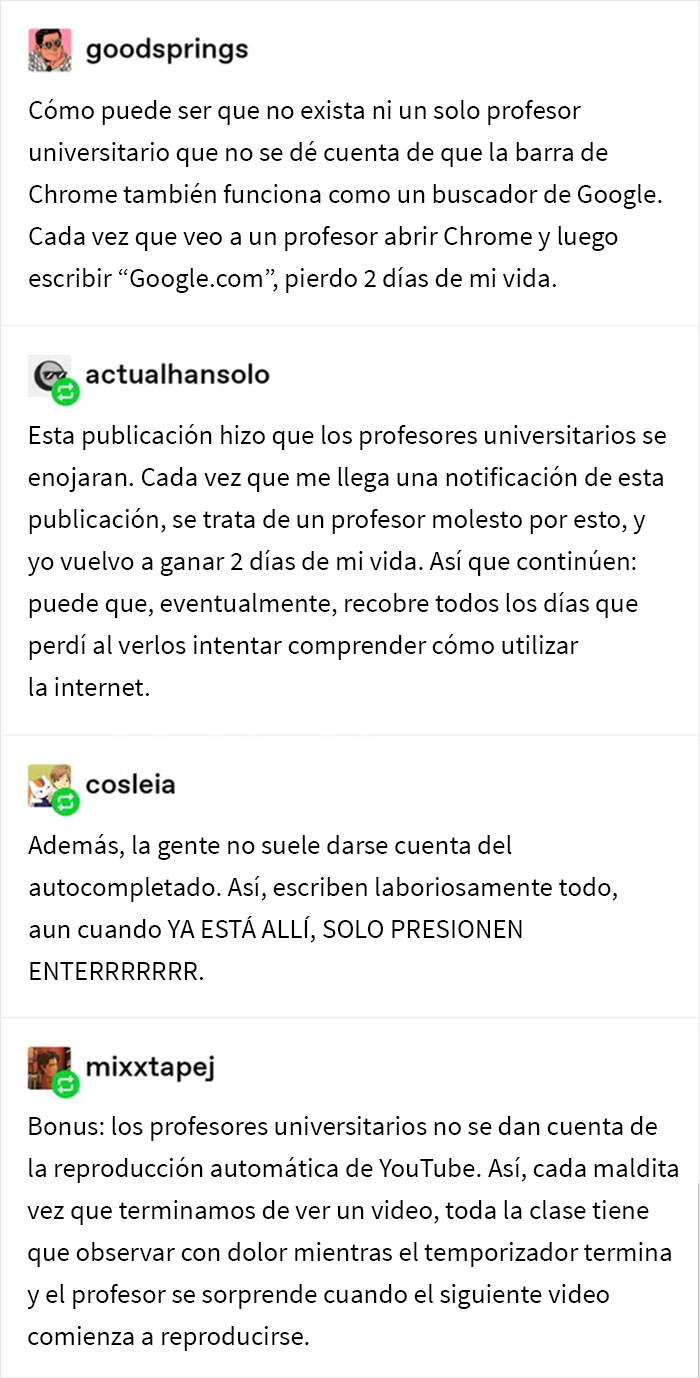Click the post text starting 'Cómo puede ser'
This screenshot has height=1378, width=700.
point(346,195)
